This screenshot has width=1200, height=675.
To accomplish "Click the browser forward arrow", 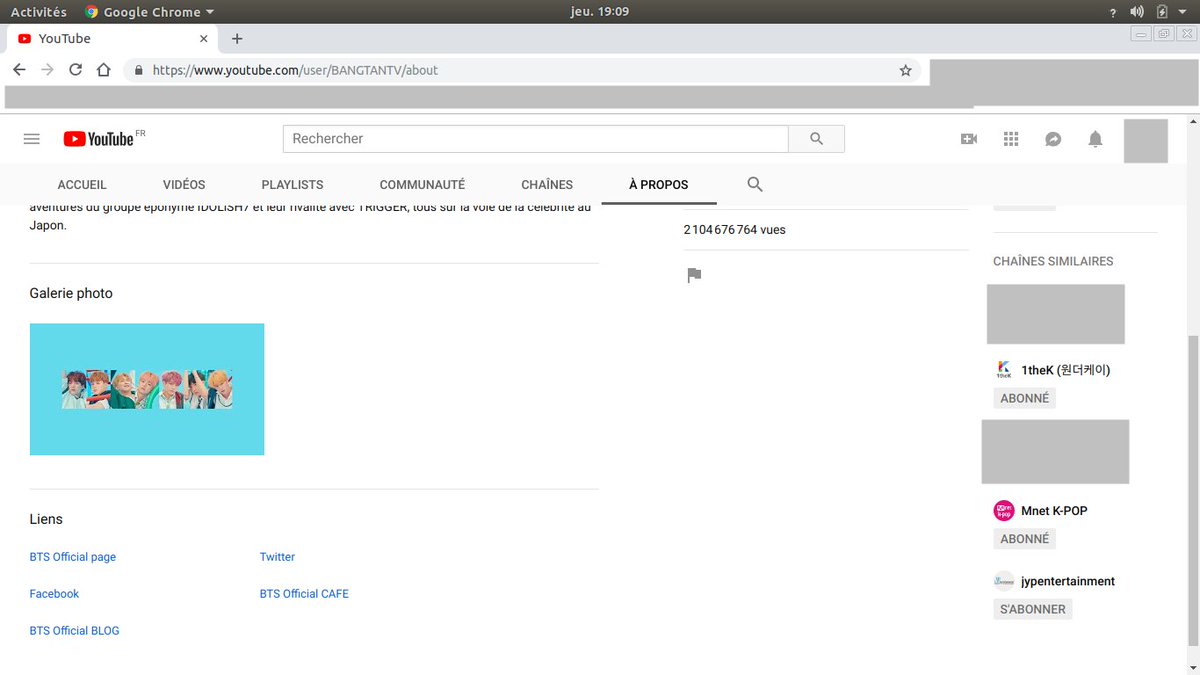I will point(47,70).
